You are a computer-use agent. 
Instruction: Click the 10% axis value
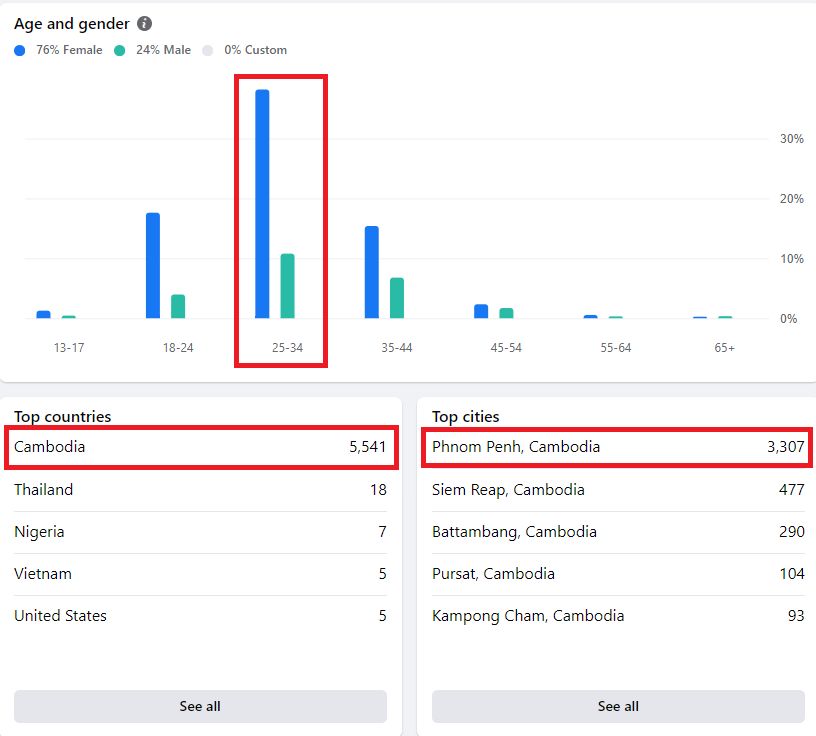792,259
